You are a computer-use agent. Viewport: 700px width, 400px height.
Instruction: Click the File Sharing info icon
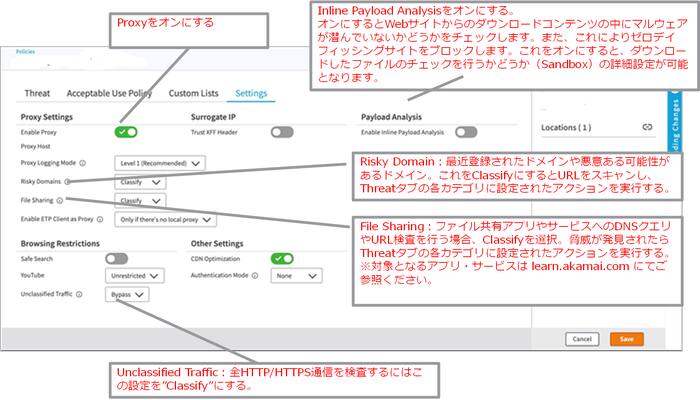point(60,200)
